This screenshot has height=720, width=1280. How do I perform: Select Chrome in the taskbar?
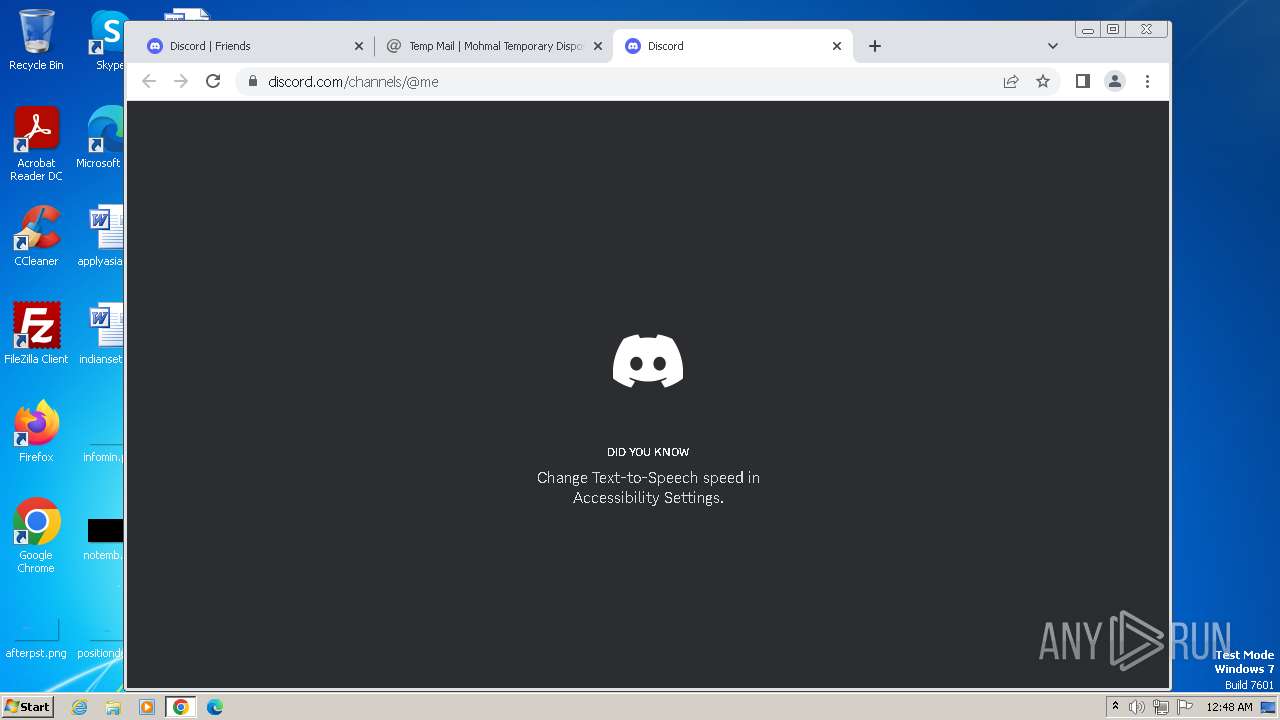tap(181, 707)
